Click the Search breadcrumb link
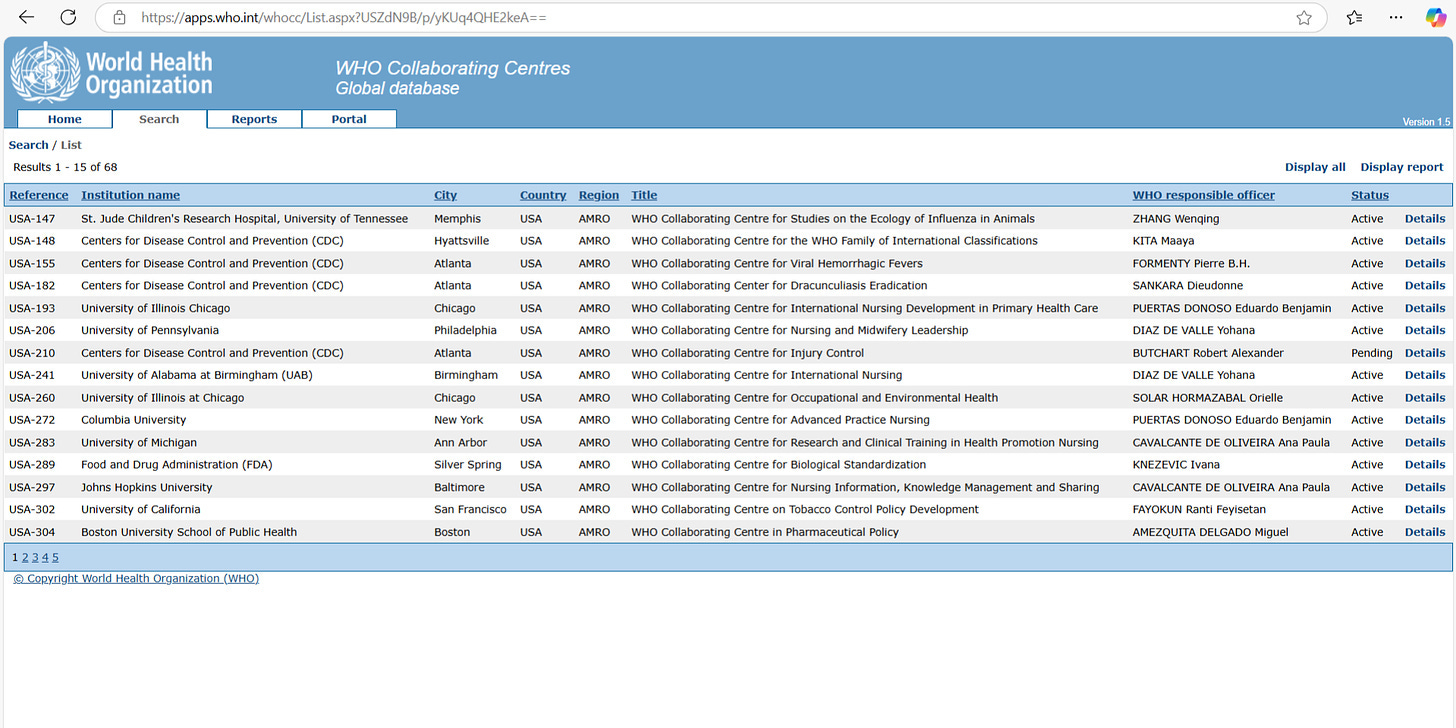Screen dimensions: 1456x728 tap(29, 145)
